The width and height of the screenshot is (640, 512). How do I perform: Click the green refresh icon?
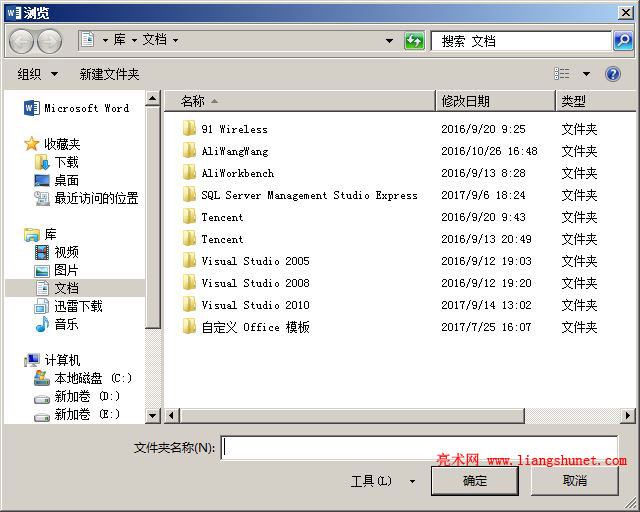pos(414,41)
